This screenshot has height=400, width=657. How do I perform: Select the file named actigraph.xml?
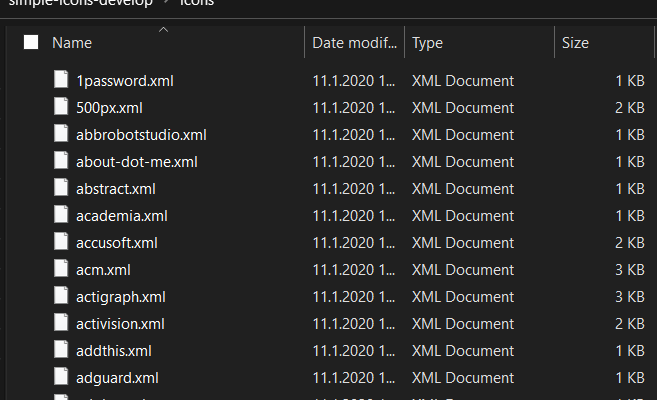pyautogui.click(x=121, y=297)
